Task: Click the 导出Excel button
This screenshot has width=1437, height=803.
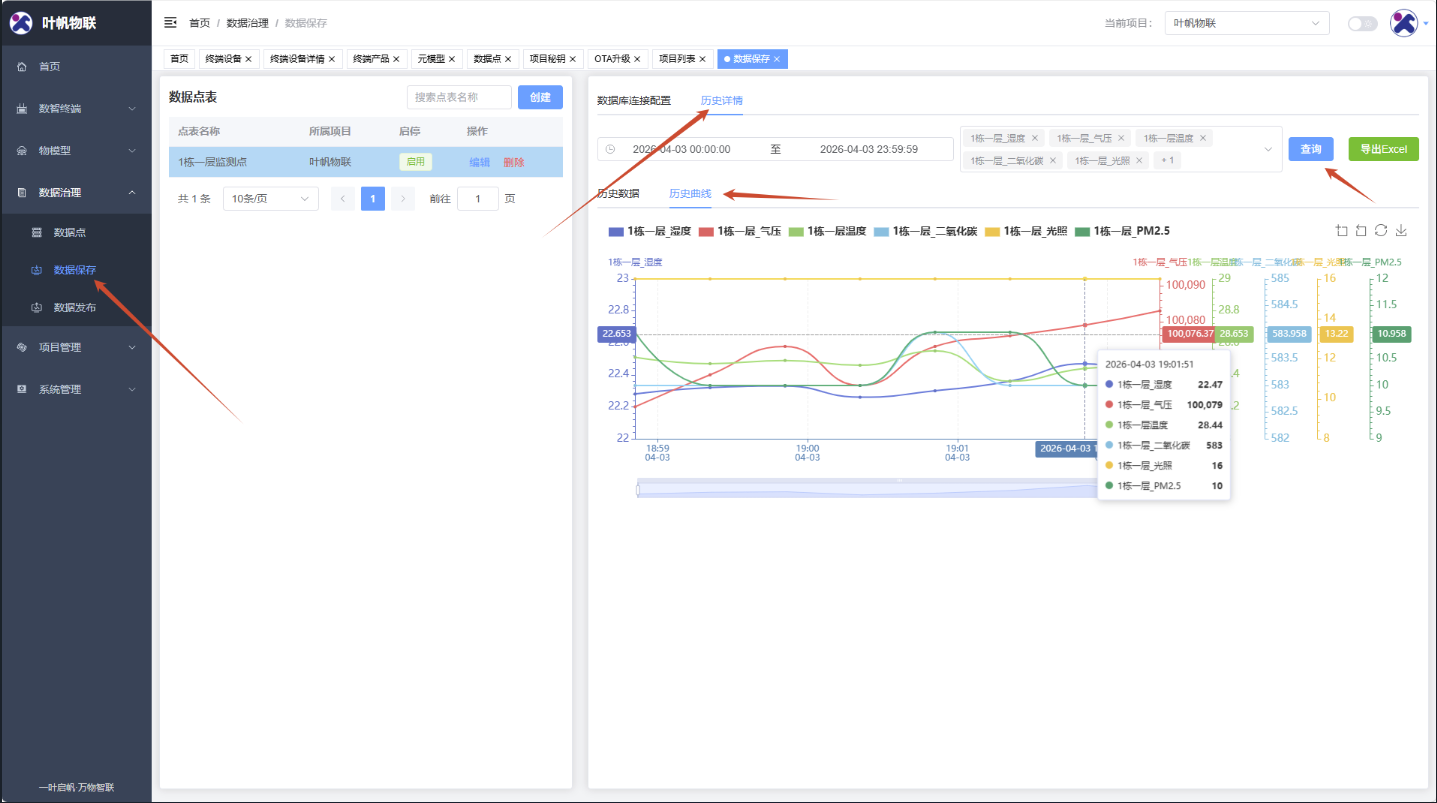Action: (1383, 149)
